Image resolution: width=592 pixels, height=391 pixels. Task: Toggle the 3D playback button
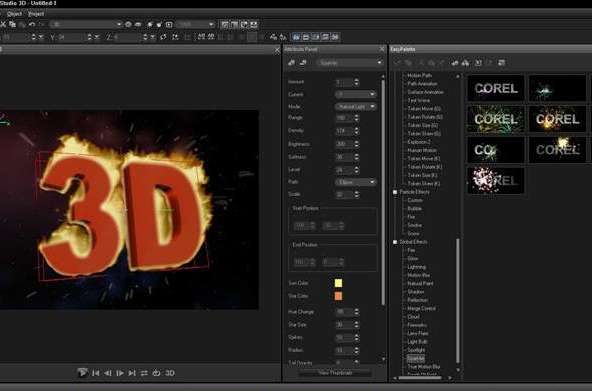170,373
